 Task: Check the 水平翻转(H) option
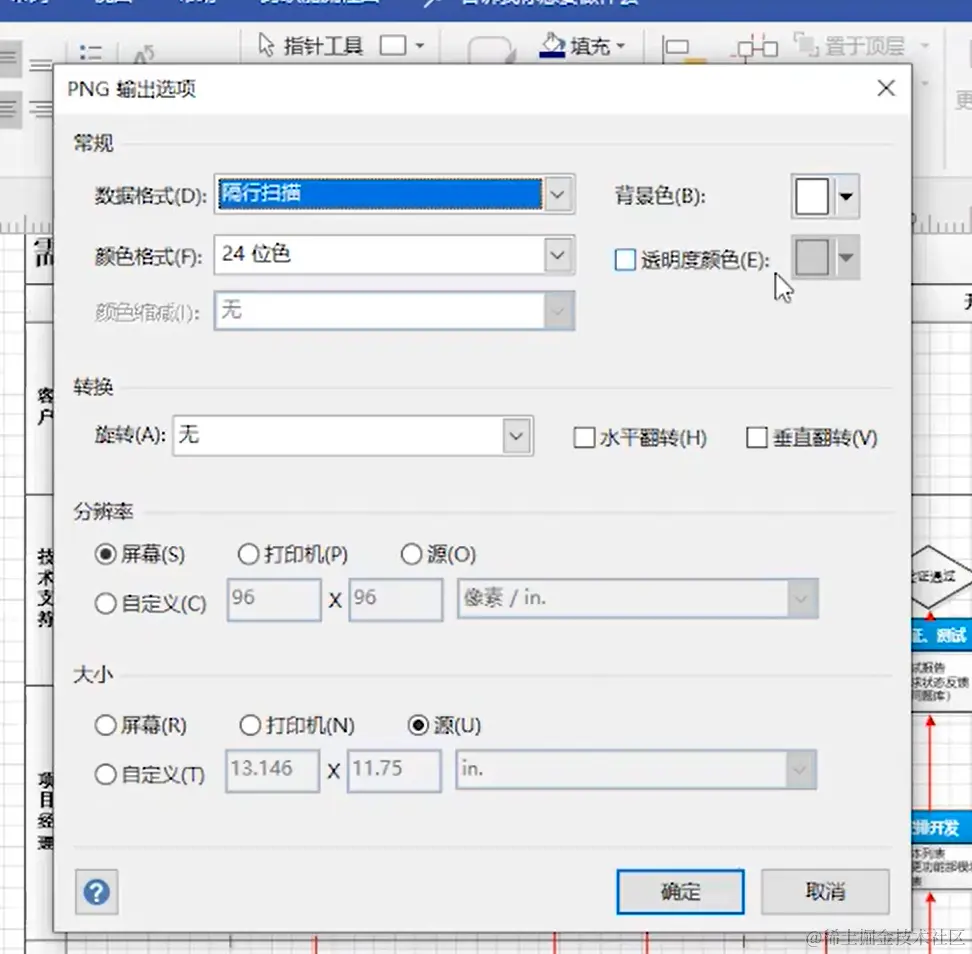pos(584,437)
